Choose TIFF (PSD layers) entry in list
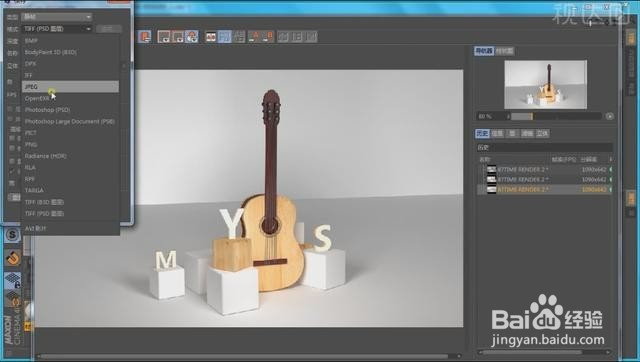The height and width of the screenshot is (362, 640). pos(70,213)
